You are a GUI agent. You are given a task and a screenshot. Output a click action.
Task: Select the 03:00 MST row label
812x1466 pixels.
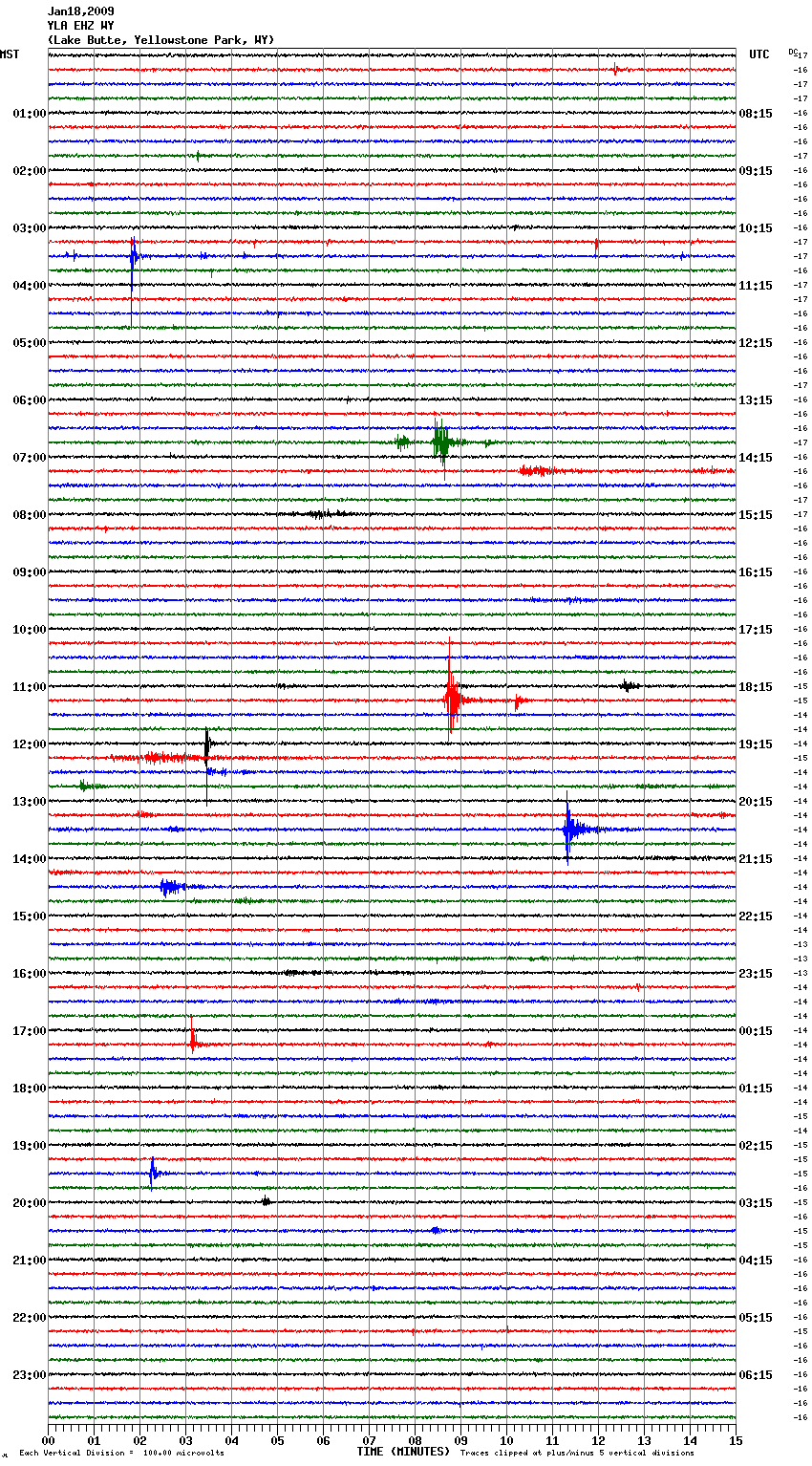(29, 228)
